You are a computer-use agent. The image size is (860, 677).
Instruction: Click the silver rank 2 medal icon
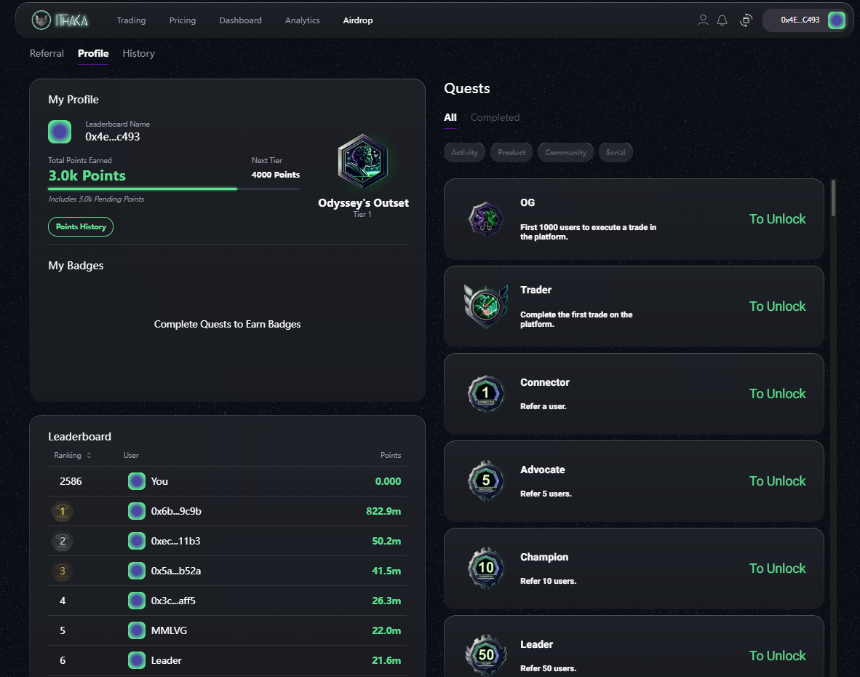[x=62, y=541]
